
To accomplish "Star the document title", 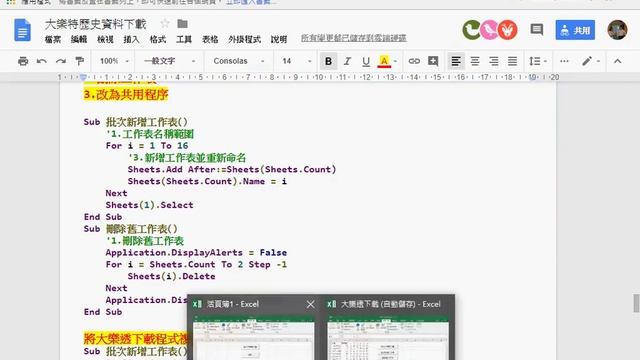I will (x=164, y=24).
